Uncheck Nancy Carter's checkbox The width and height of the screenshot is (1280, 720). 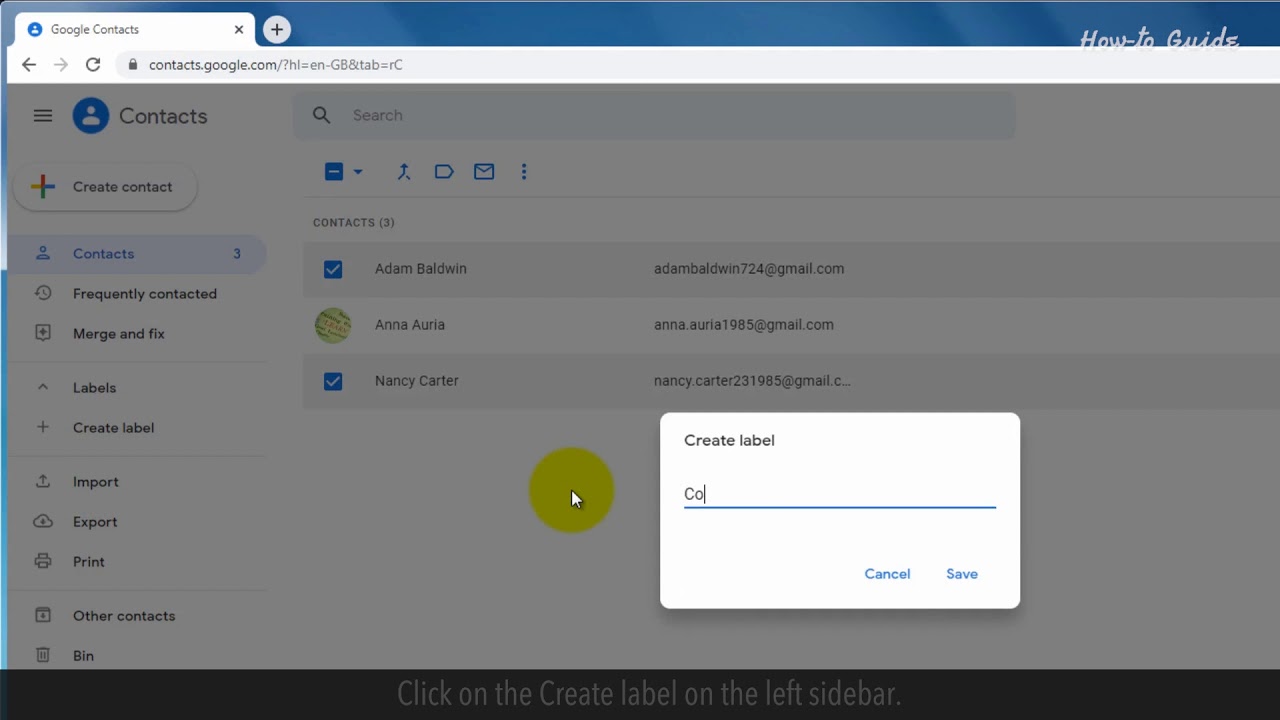pos(333,381)
